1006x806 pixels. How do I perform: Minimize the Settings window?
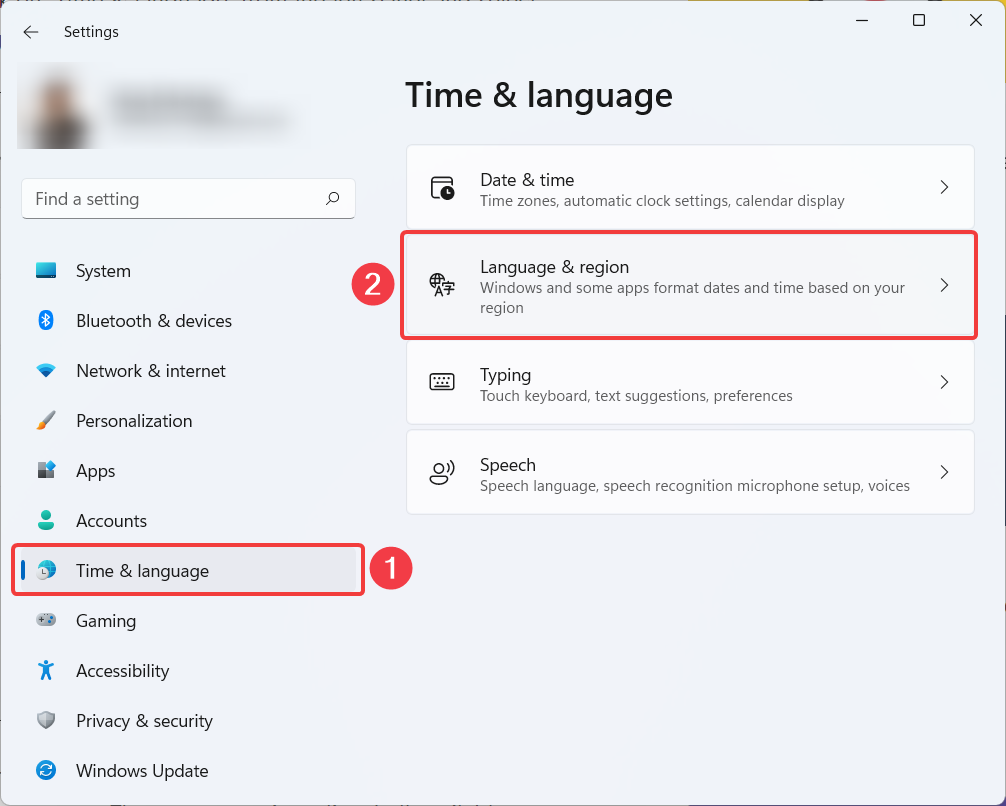pos(862,21)
